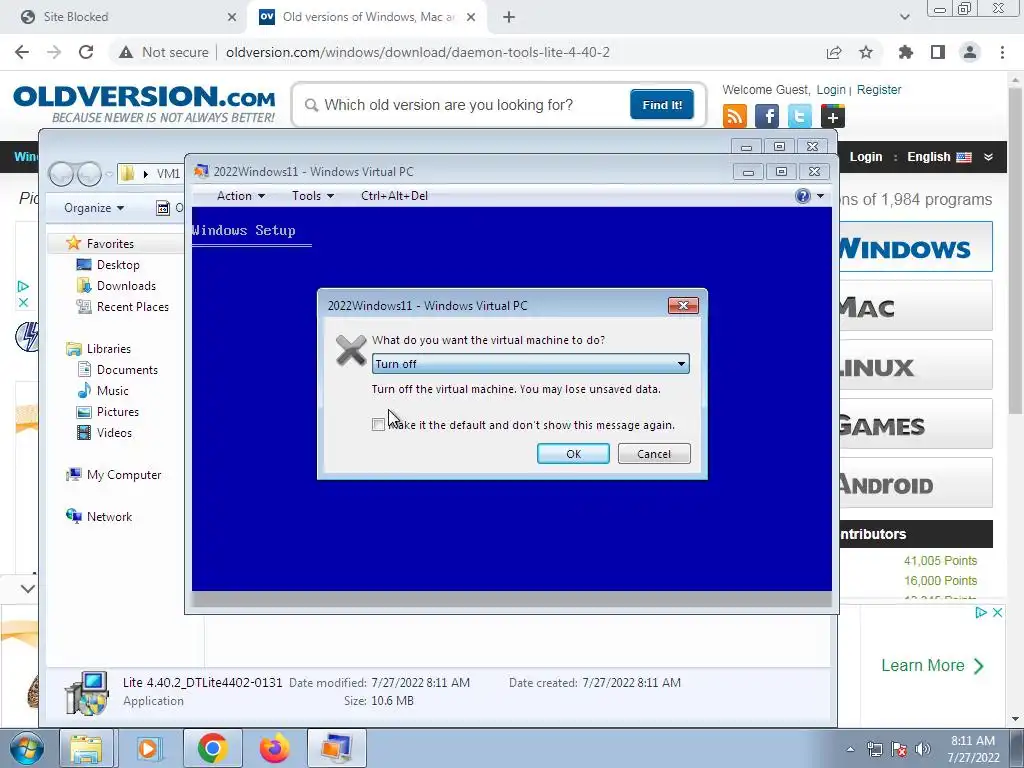Open Windows Explorer from taskbar
This screenshot has height=768, width=1024.
click(x=86, y=748)
